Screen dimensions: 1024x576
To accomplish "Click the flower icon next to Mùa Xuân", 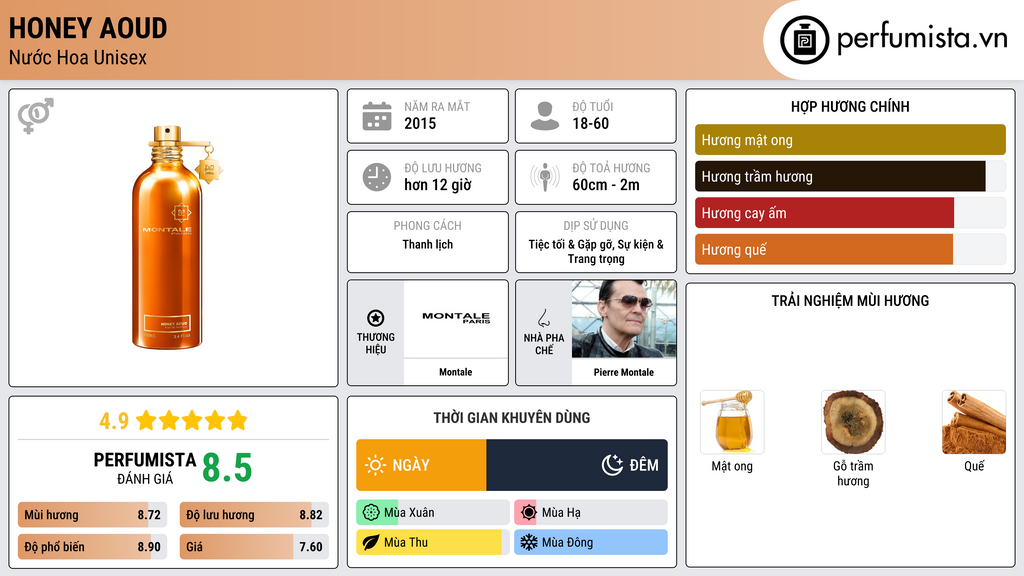I will point(371,513).
